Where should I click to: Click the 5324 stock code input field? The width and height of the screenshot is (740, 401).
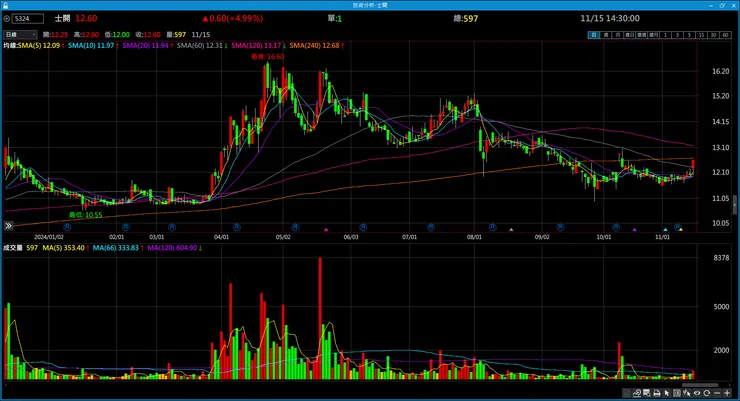pos(28,18)
